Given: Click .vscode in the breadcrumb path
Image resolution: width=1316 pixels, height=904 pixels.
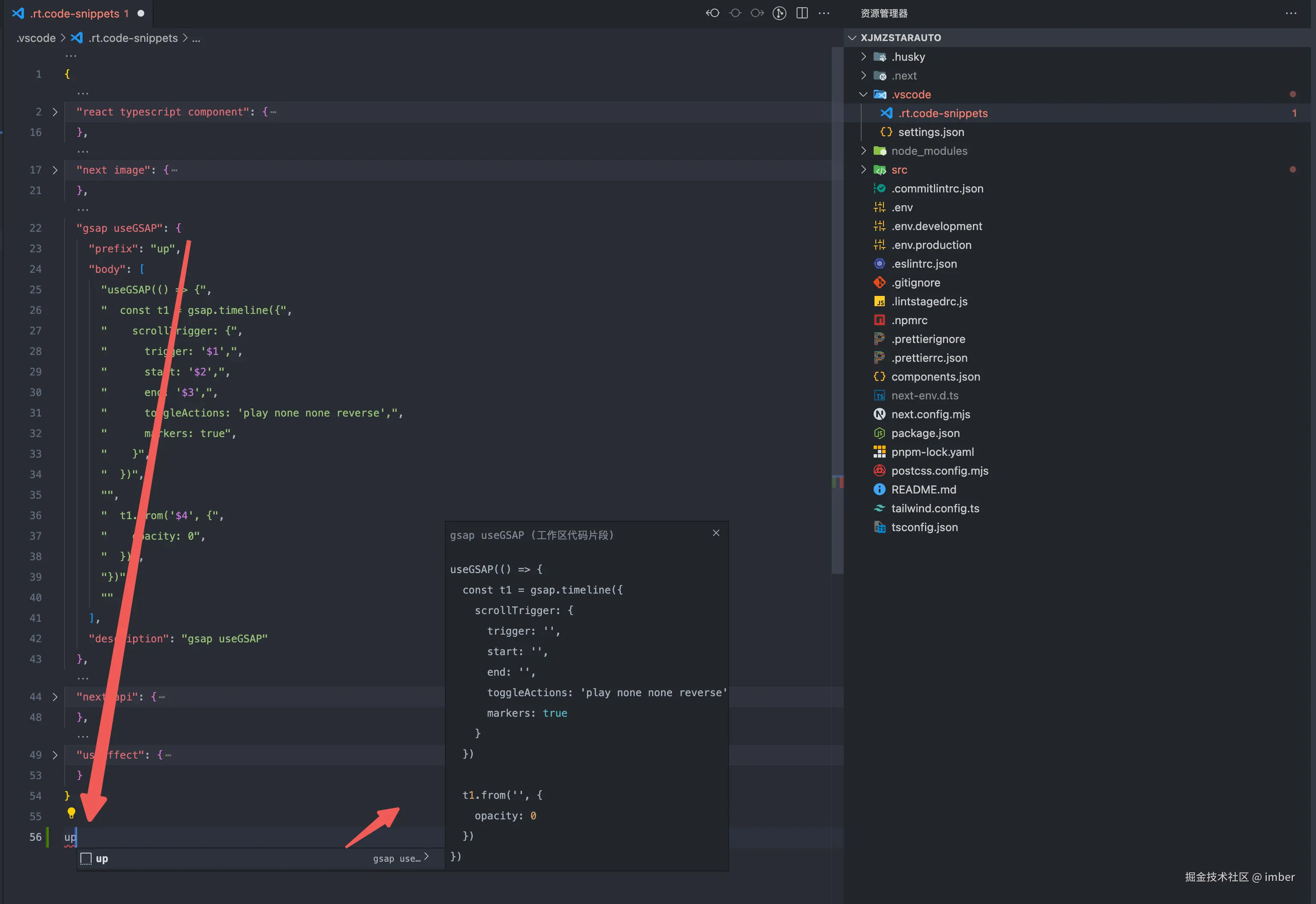Looking at the screenshot, I should pos(36,38).
